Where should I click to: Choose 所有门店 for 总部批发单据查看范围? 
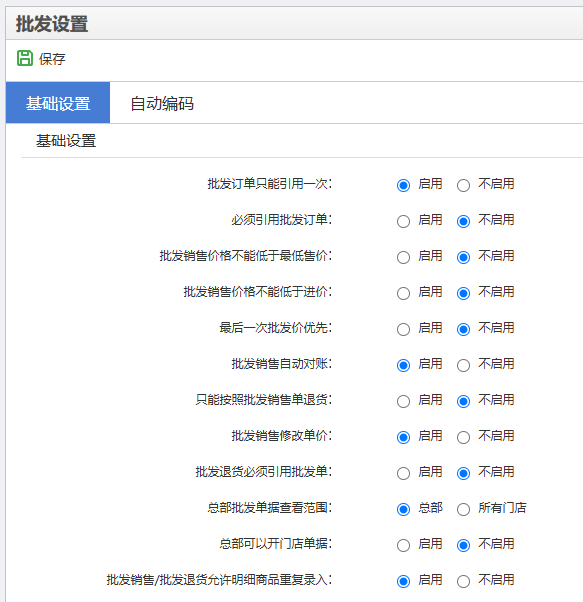click(463, 509)
